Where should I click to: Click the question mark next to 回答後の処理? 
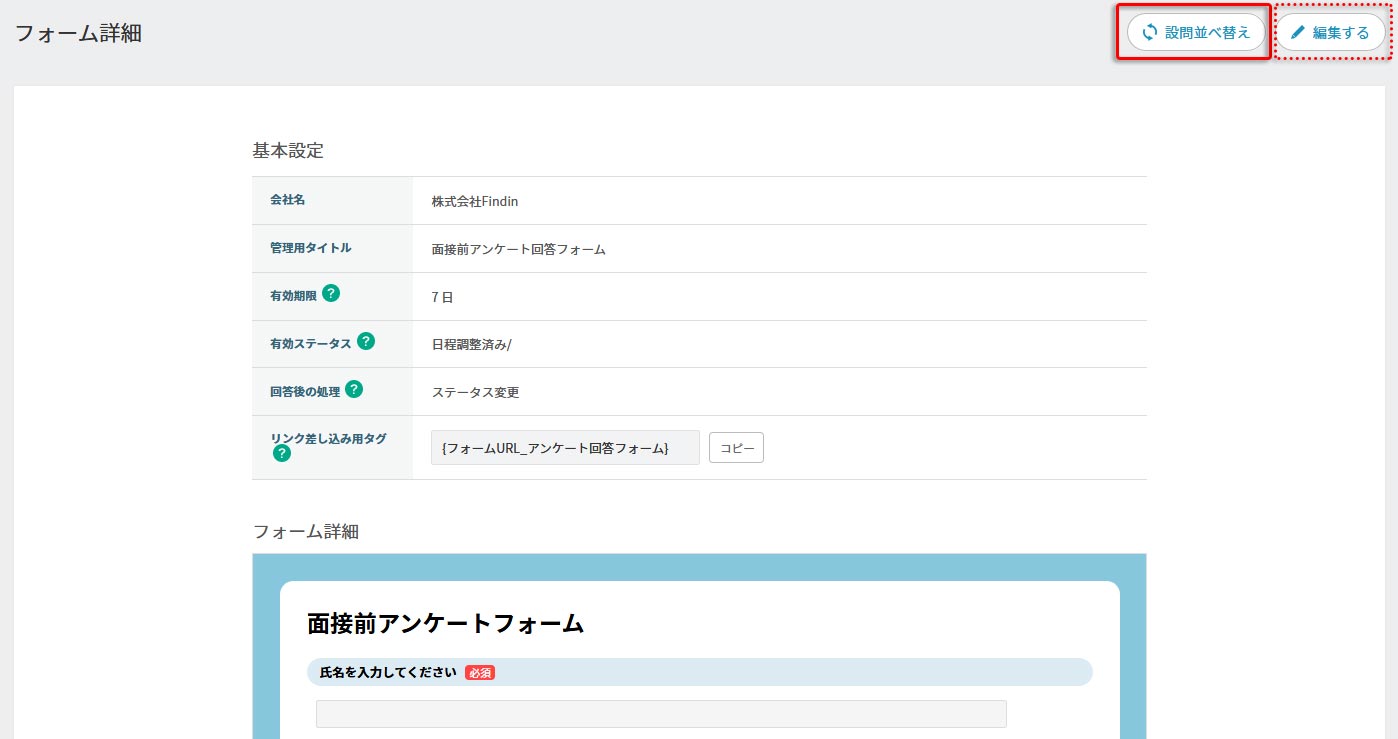point(354,390)
